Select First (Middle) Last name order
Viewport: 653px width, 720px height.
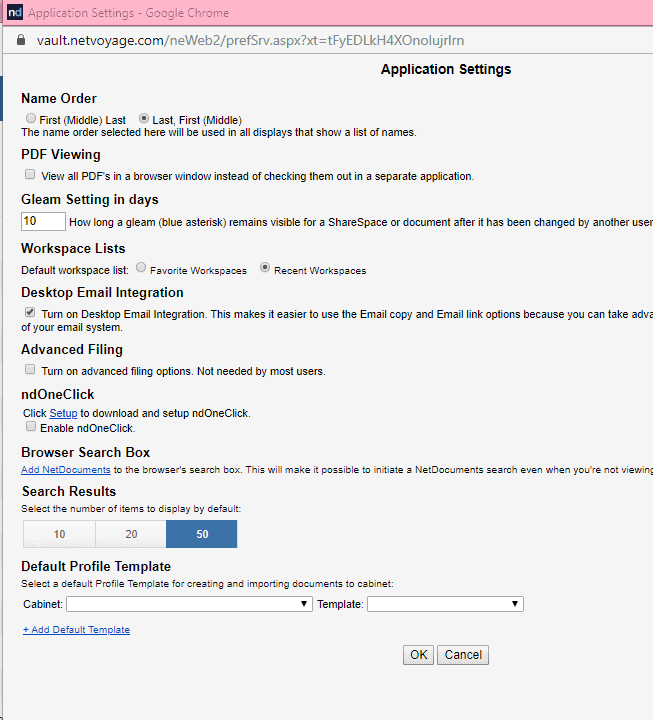coord(31,118)
